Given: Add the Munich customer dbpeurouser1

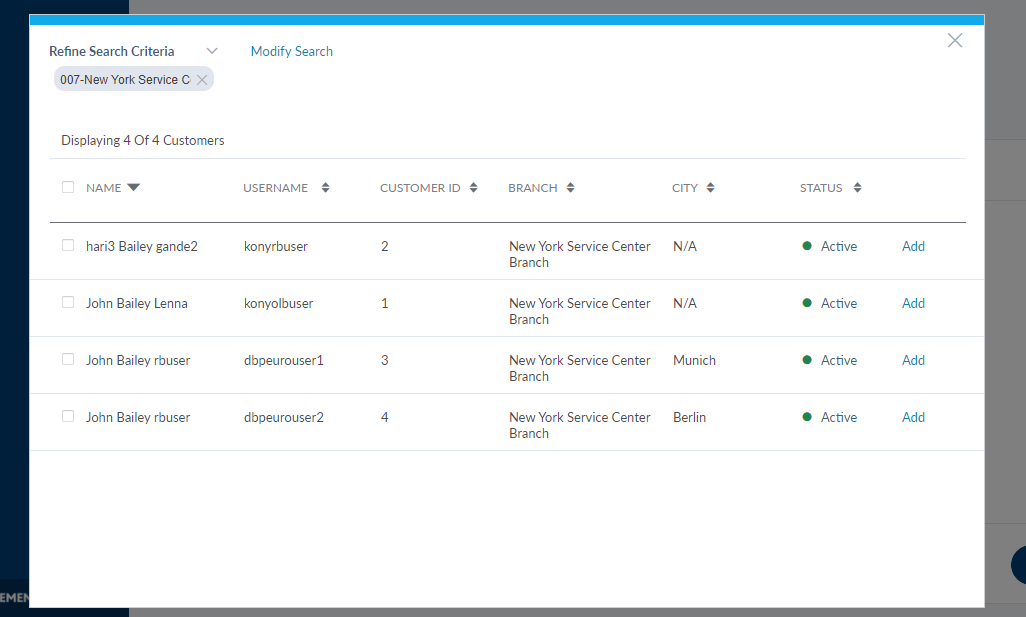Looking at the screenshot, I should click(x=913, y=360).
